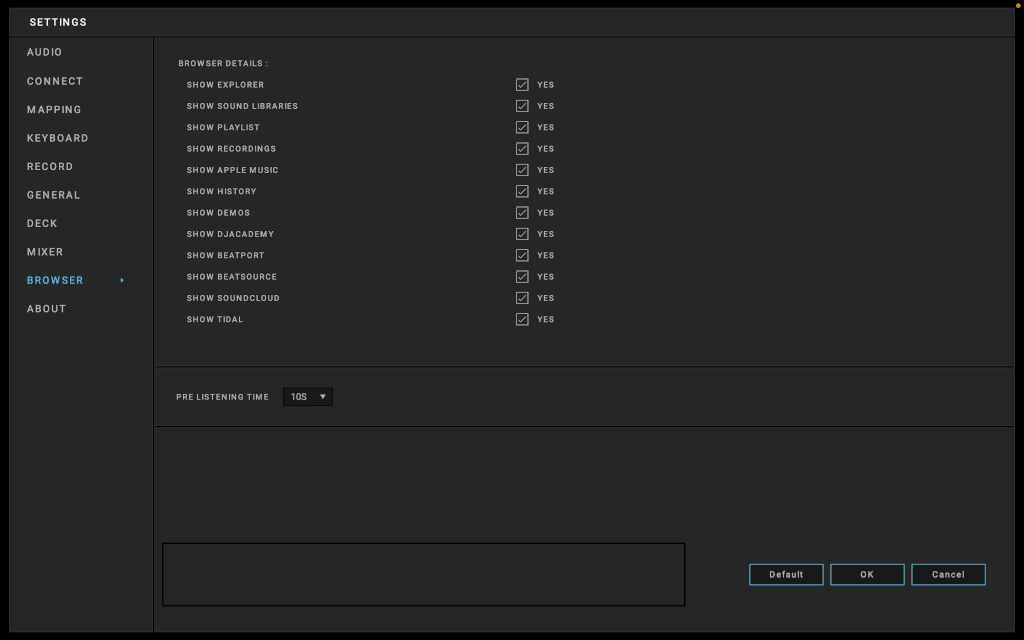Screen dimensions: 1024x640
Task: Click the Default button
Action: pos(786,574)
